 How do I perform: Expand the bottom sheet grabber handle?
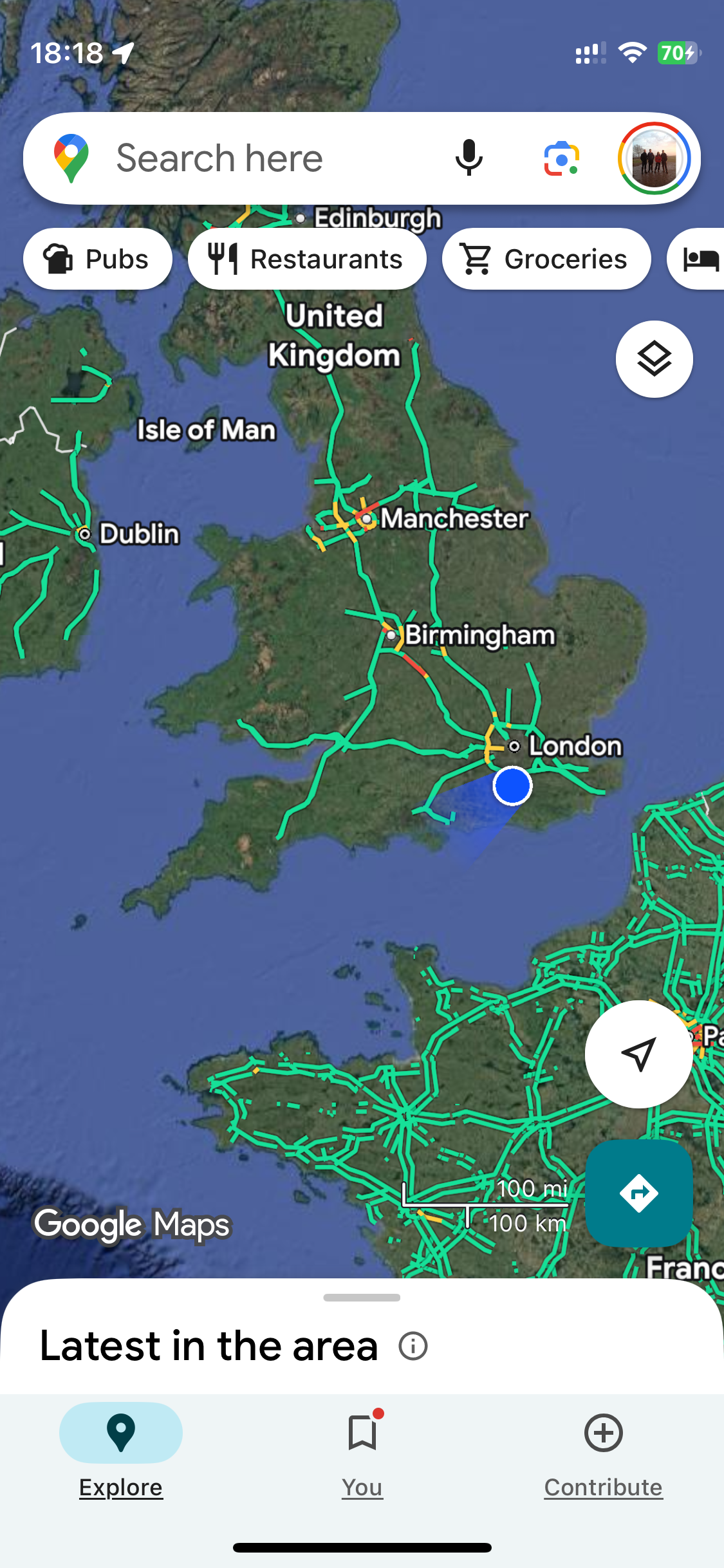pos(362,1298)
